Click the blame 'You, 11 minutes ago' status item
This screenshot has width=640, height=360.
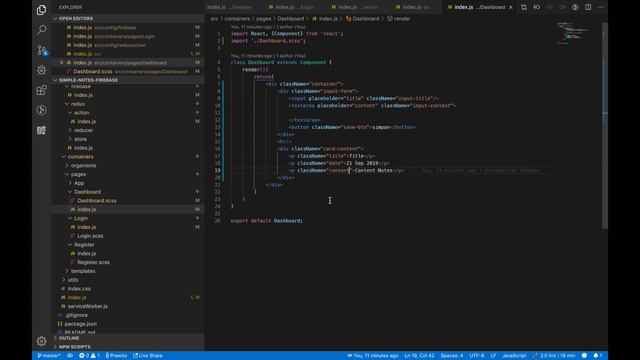tap(372, 356)
